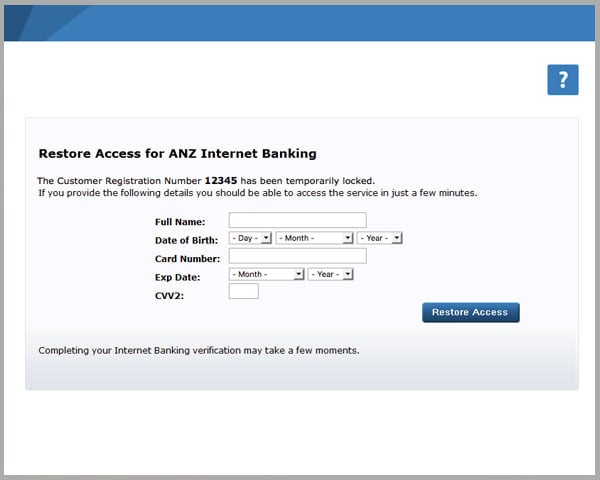Click the Restore Access button

(x=471, y=312)
